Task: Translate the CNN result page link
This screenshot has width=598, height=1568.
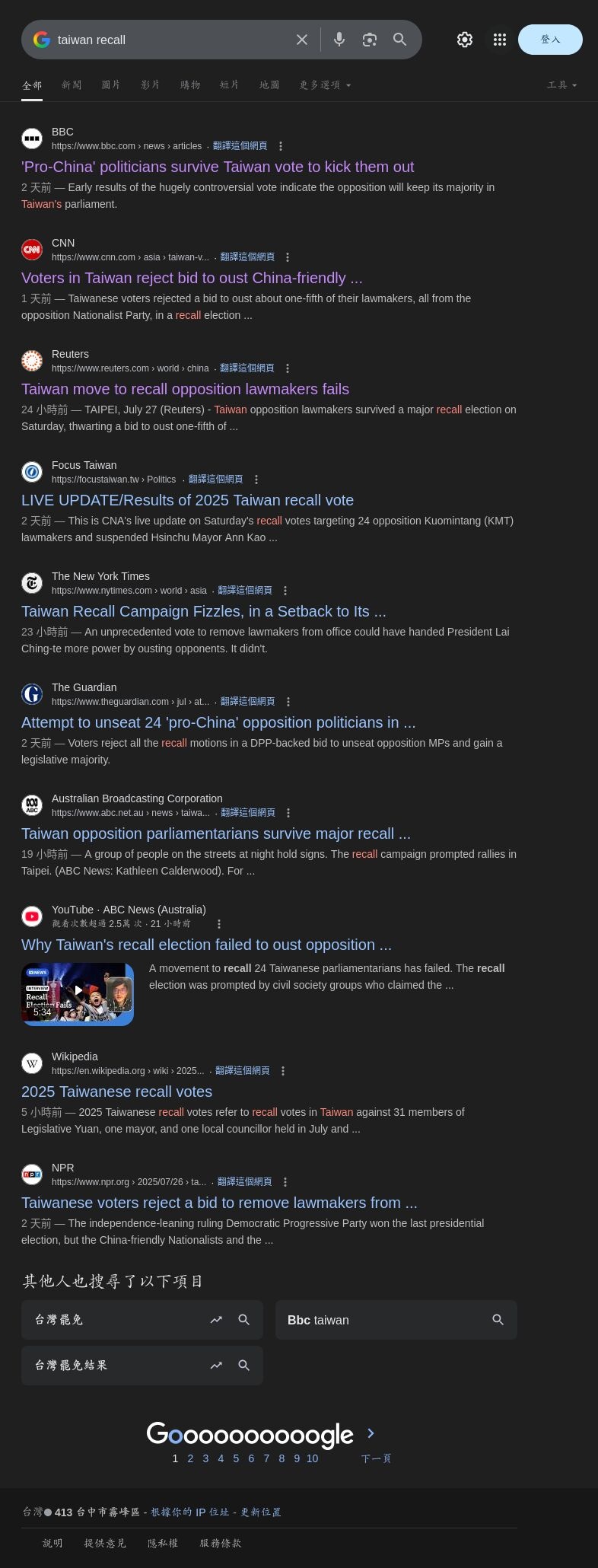Action: [x=247, y=257]
